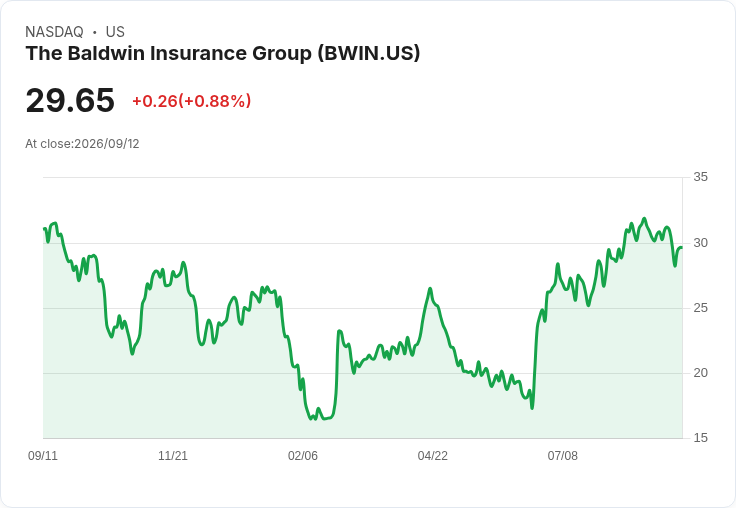Click the current price 29.65

[70, 100]
